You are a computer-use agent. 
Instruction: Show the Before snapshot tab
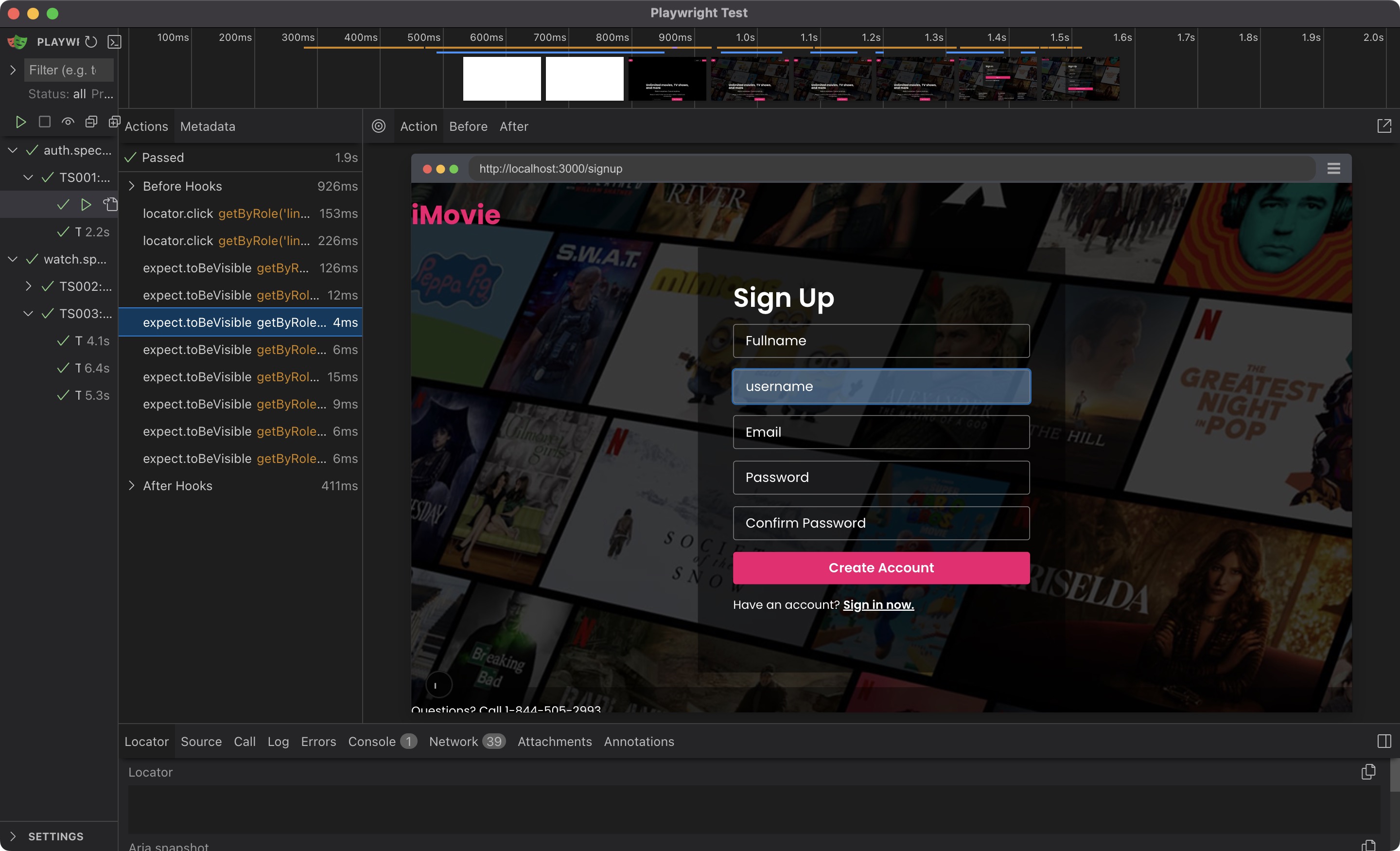click(468, 126)
